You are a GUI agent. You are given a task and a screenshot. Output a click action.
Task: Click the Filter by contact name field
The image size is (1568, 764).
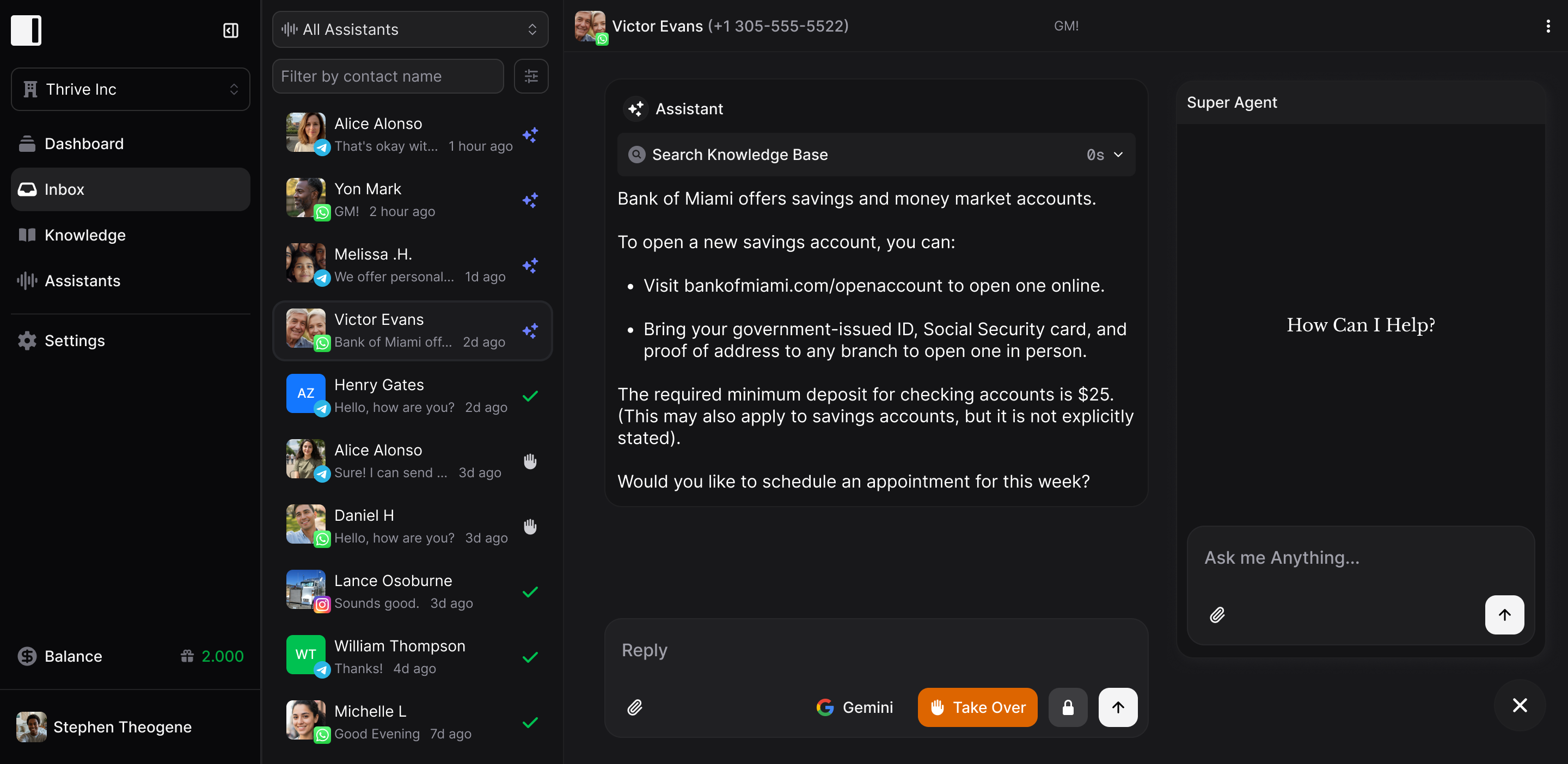(388, 76)
